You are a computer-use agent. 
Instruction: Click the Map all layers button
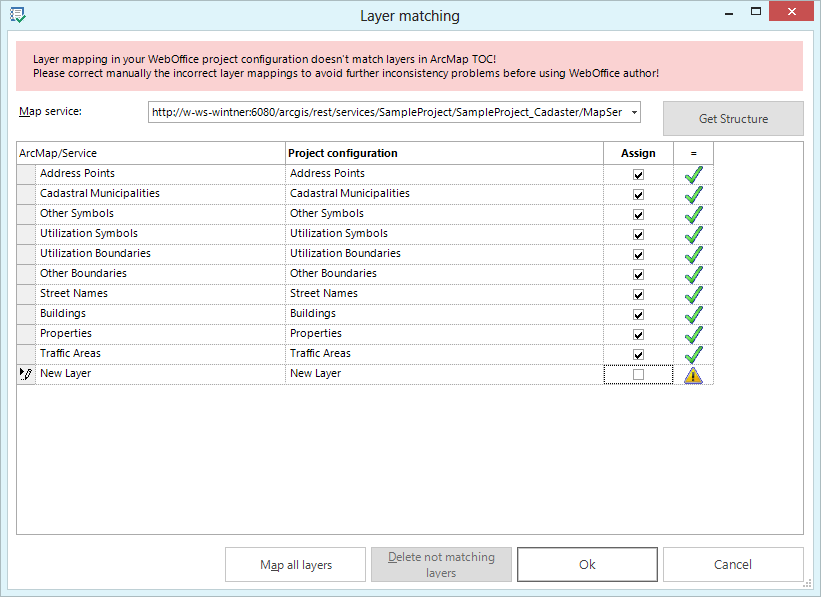295,564
